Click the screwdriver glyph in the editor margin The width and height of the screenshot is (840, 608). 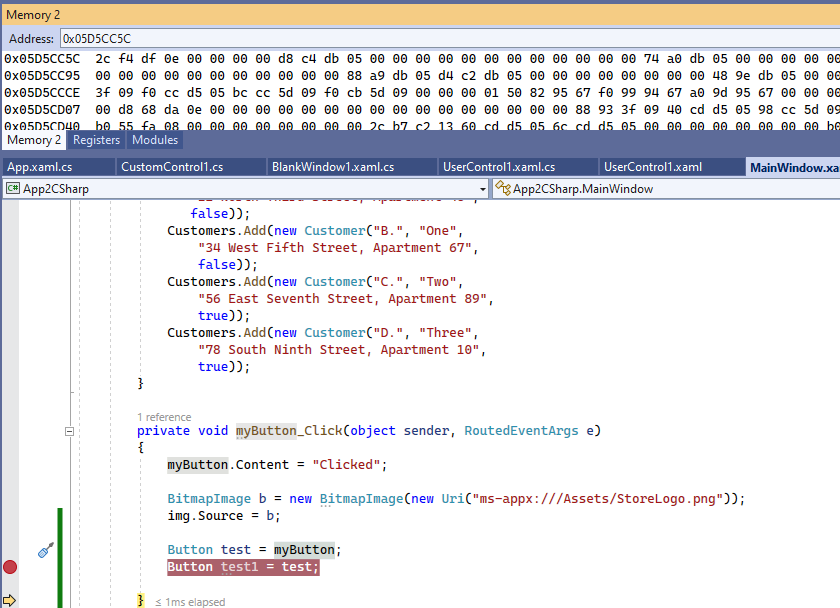[x=43, y=550]
